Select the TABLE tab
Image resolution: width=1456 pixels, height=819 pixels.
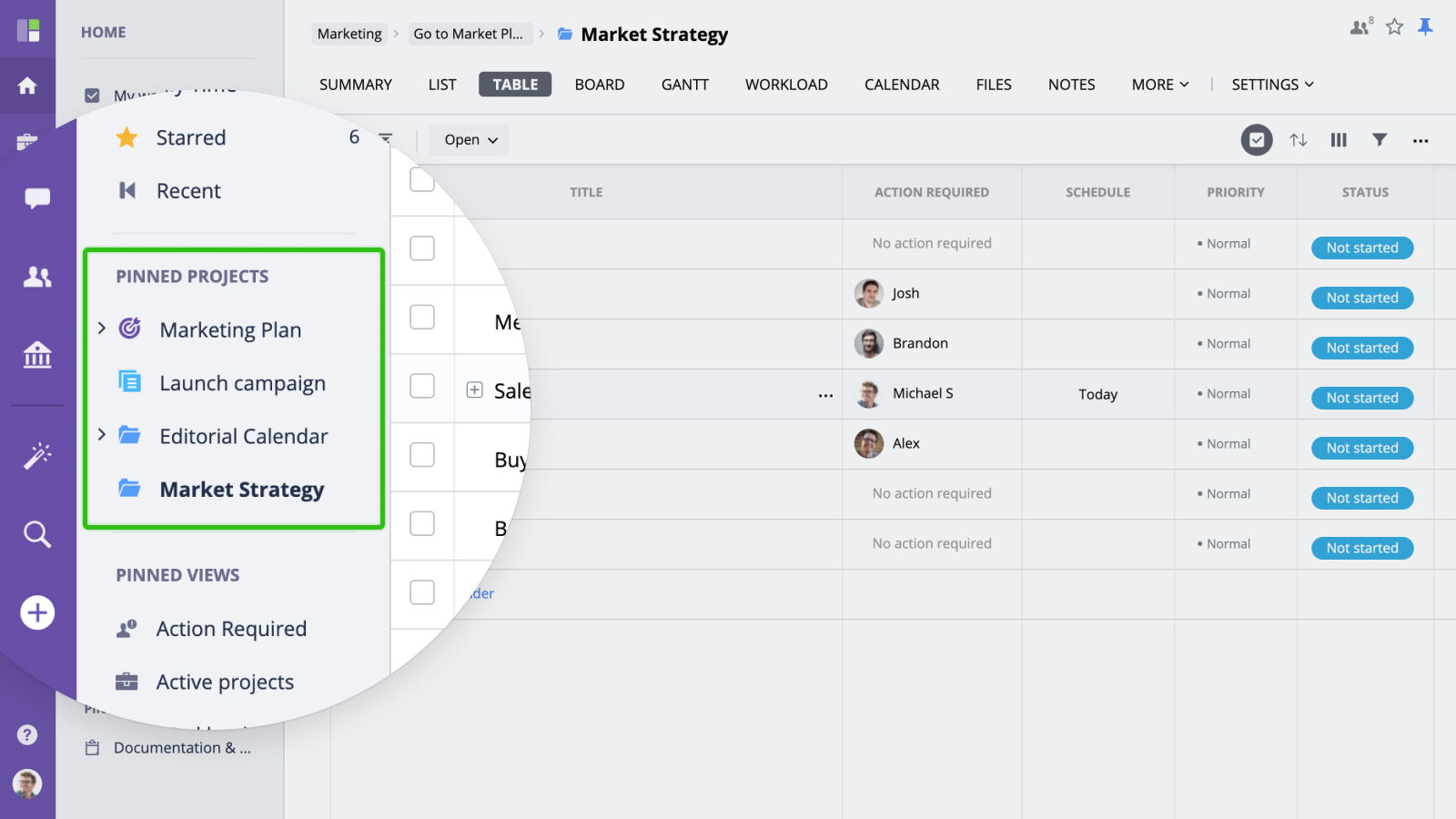click(515, 85)
